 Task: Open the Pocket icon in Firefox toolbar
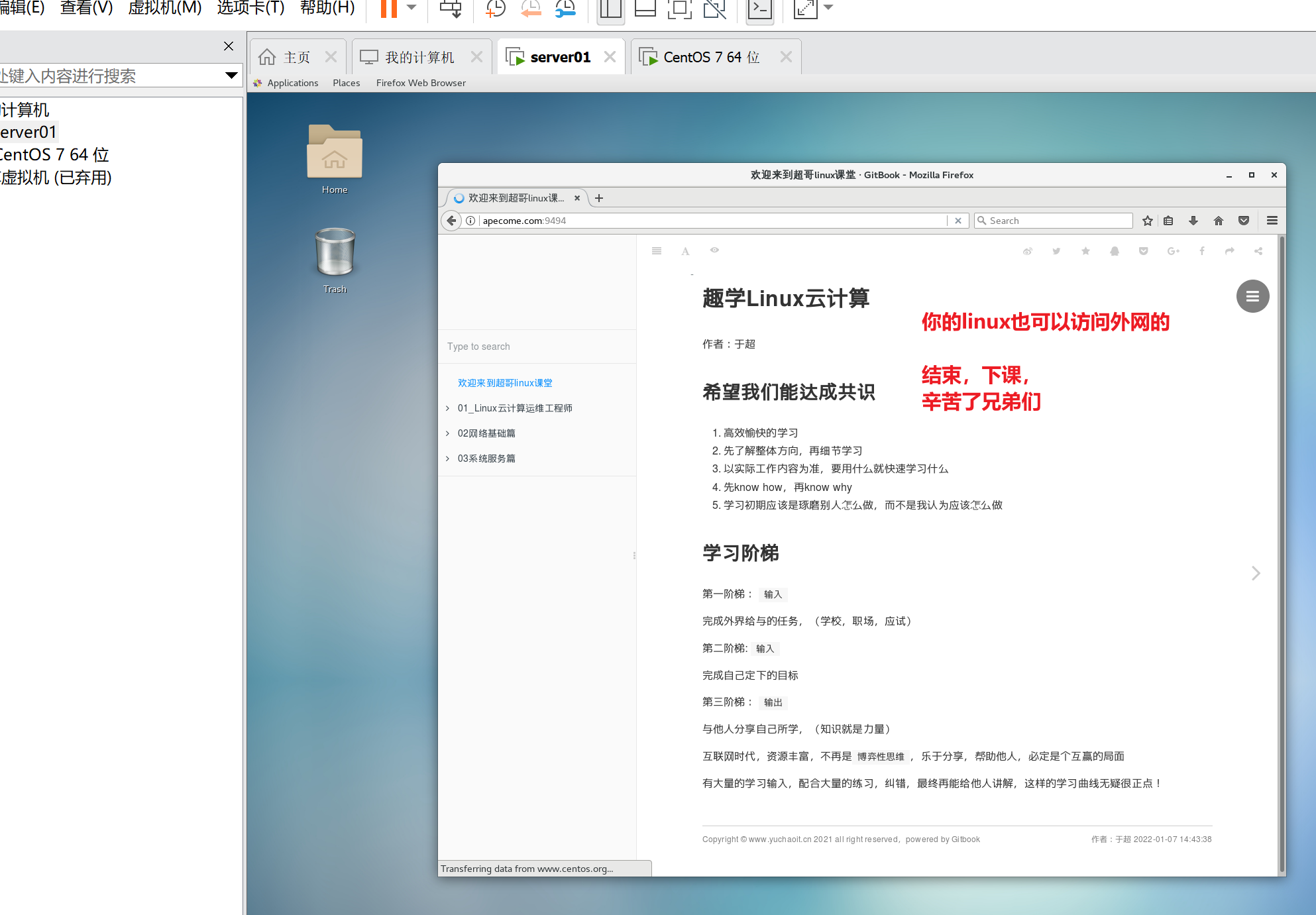click(1244, 221)
